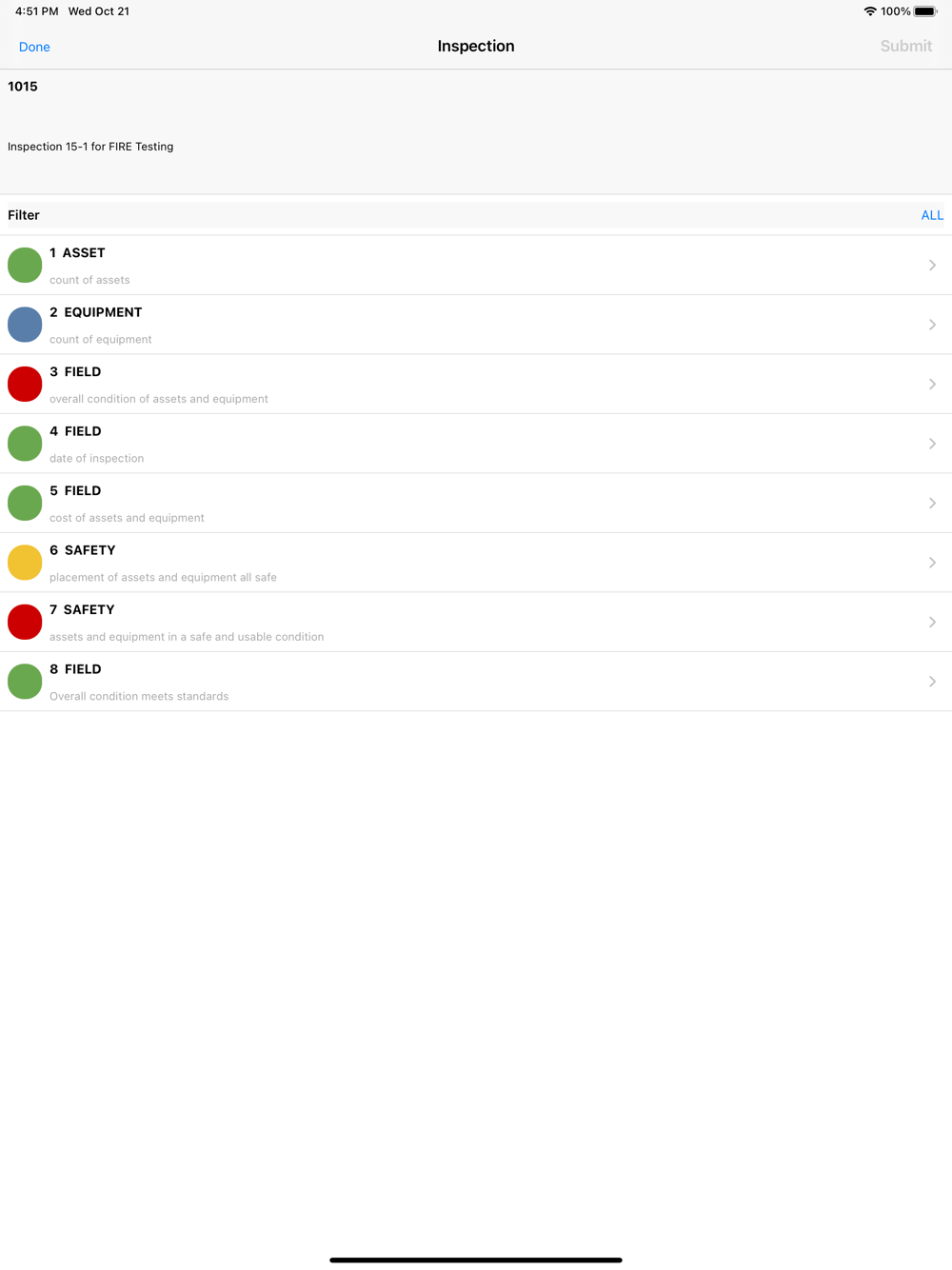Screen dimensions: 952x1270
Task: Expand the 1 ASSET row chevron
Action: pyautogui.click(x=932, y=266)
